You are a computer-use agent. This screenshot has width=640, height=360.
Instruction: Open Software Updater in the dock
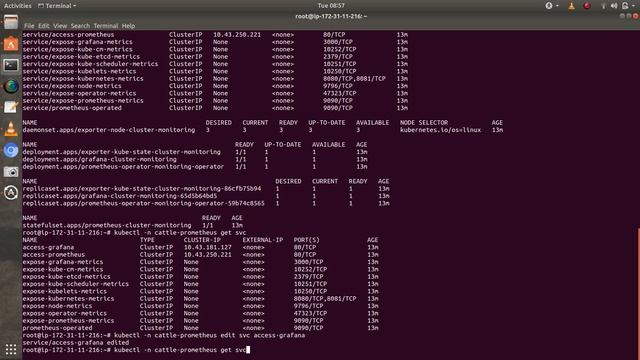click(11, 193)
